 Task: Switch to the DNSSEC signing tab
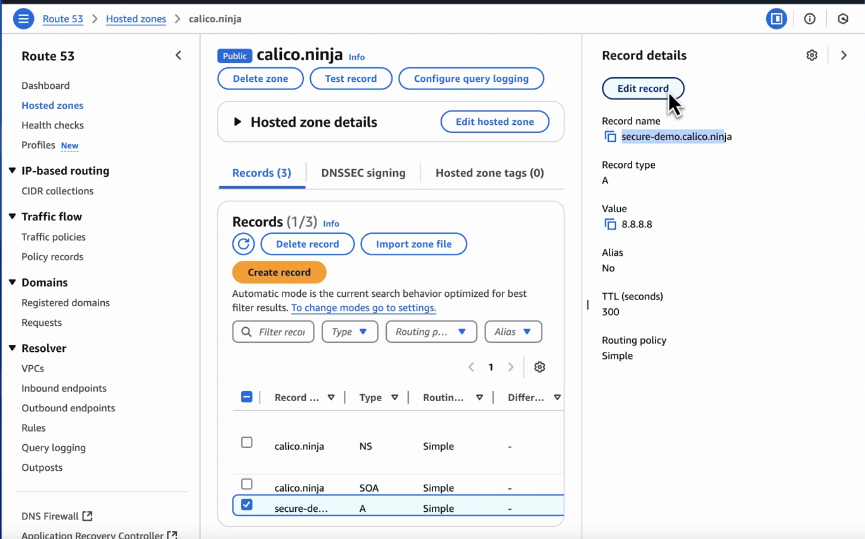click(363, 173)
